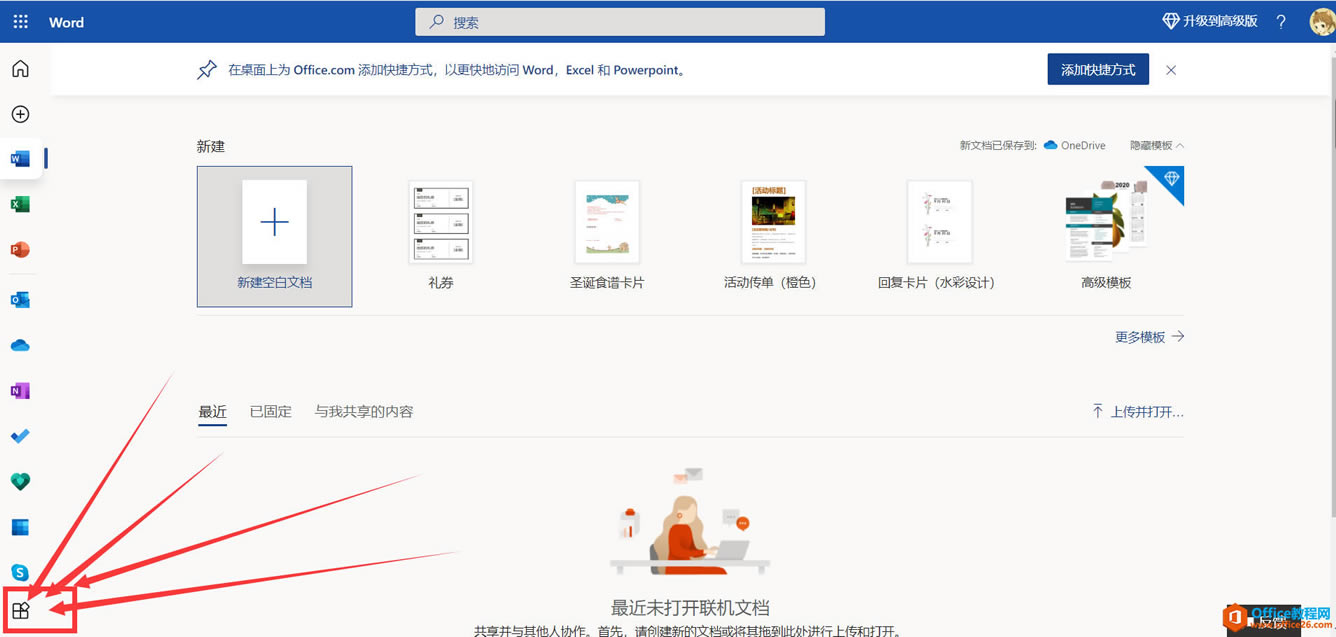Switch to the 最近 tab

tap(212, 411)
